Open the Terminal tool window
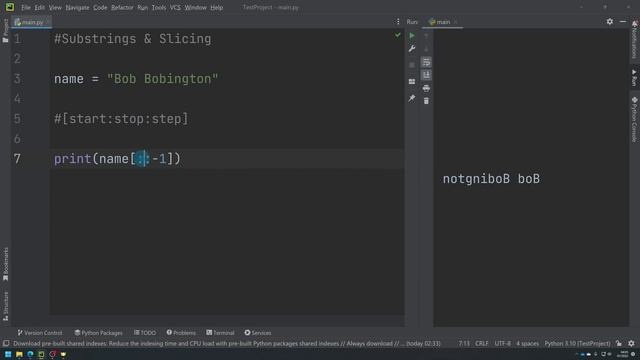Image resolution: width=640 pixels, height=360 pixels. tap(220, 333)
